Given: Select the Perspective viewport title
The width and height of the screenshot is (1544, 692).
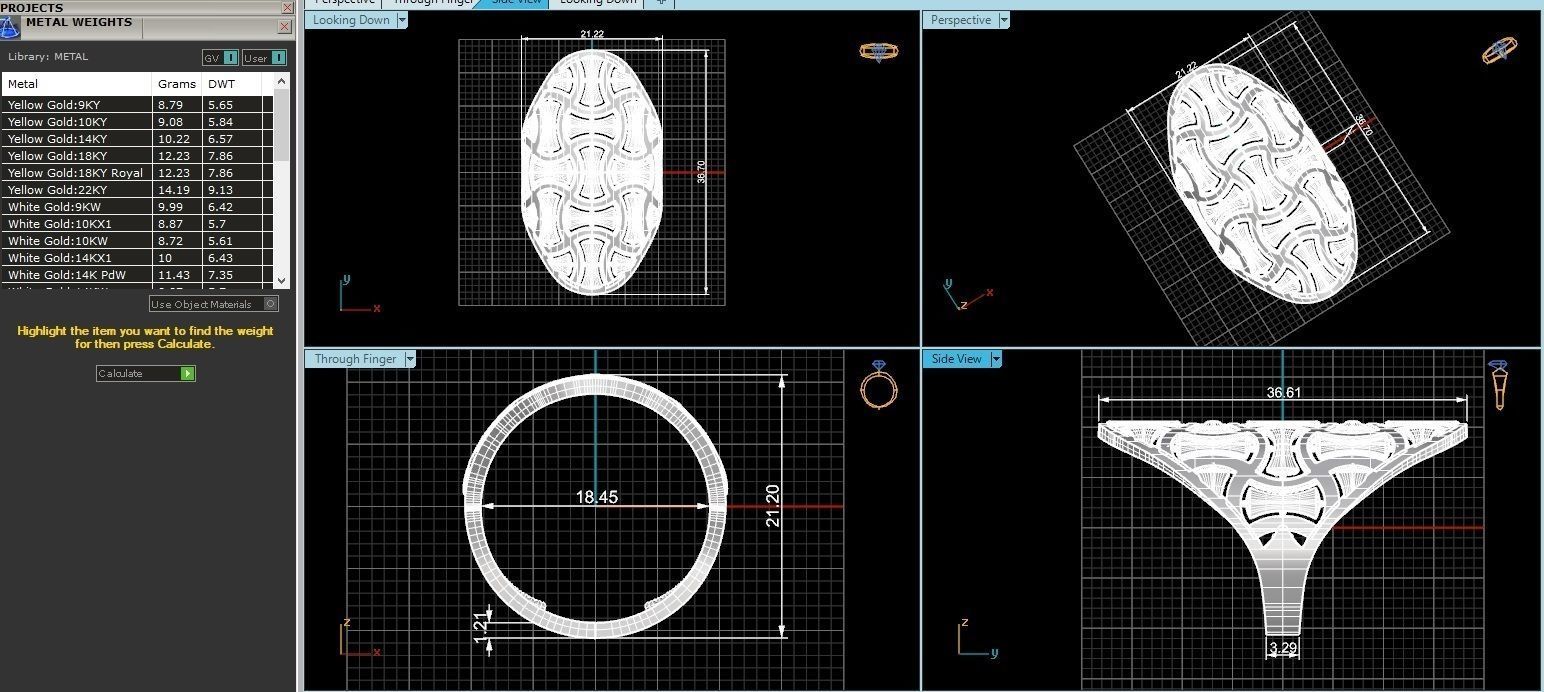Looking at the screenshot, I should [960, 20].
